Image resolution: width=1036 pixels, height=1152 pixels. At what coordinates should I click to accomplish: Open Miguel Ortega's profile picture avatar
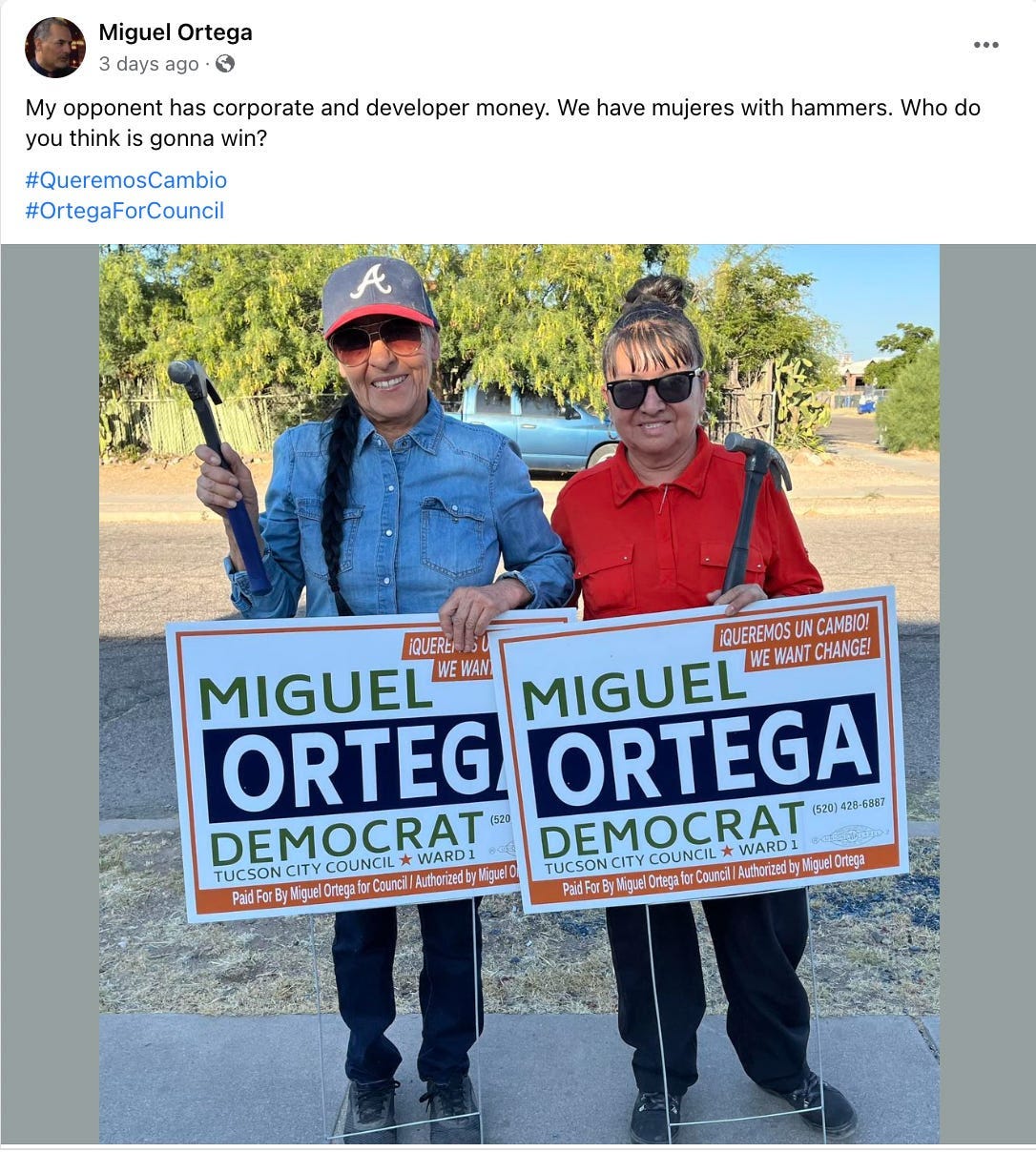tap(55, 48)
